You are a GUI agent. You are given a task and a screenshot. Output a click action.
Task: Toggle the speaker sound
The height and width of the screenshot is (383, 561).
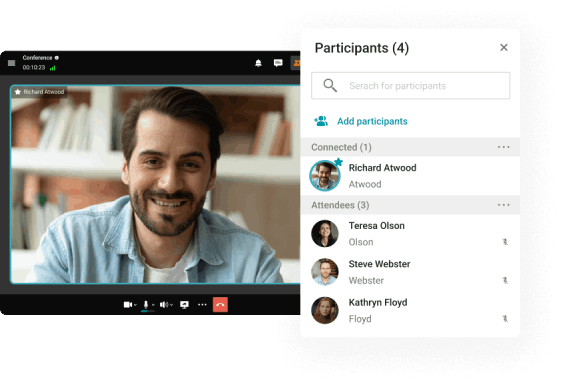(x=164, y=305)
